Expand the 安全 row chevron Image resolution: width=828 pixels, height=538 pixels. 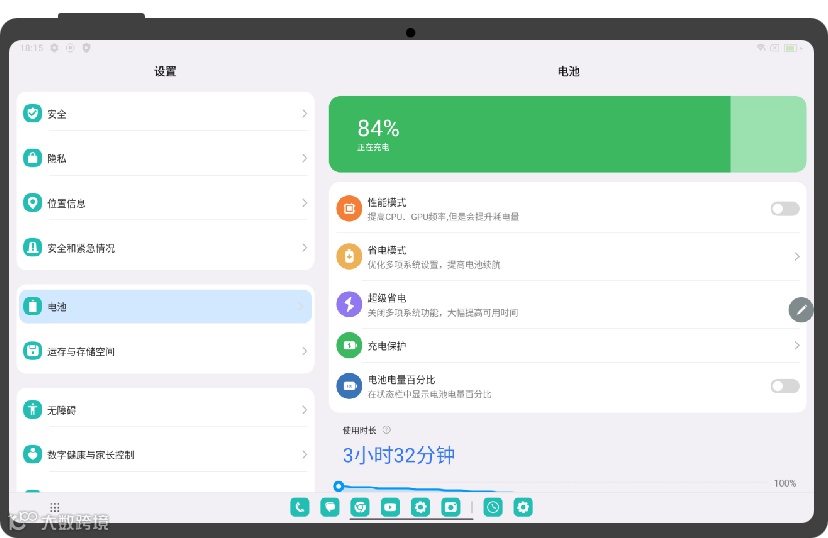tap(305, 114)
